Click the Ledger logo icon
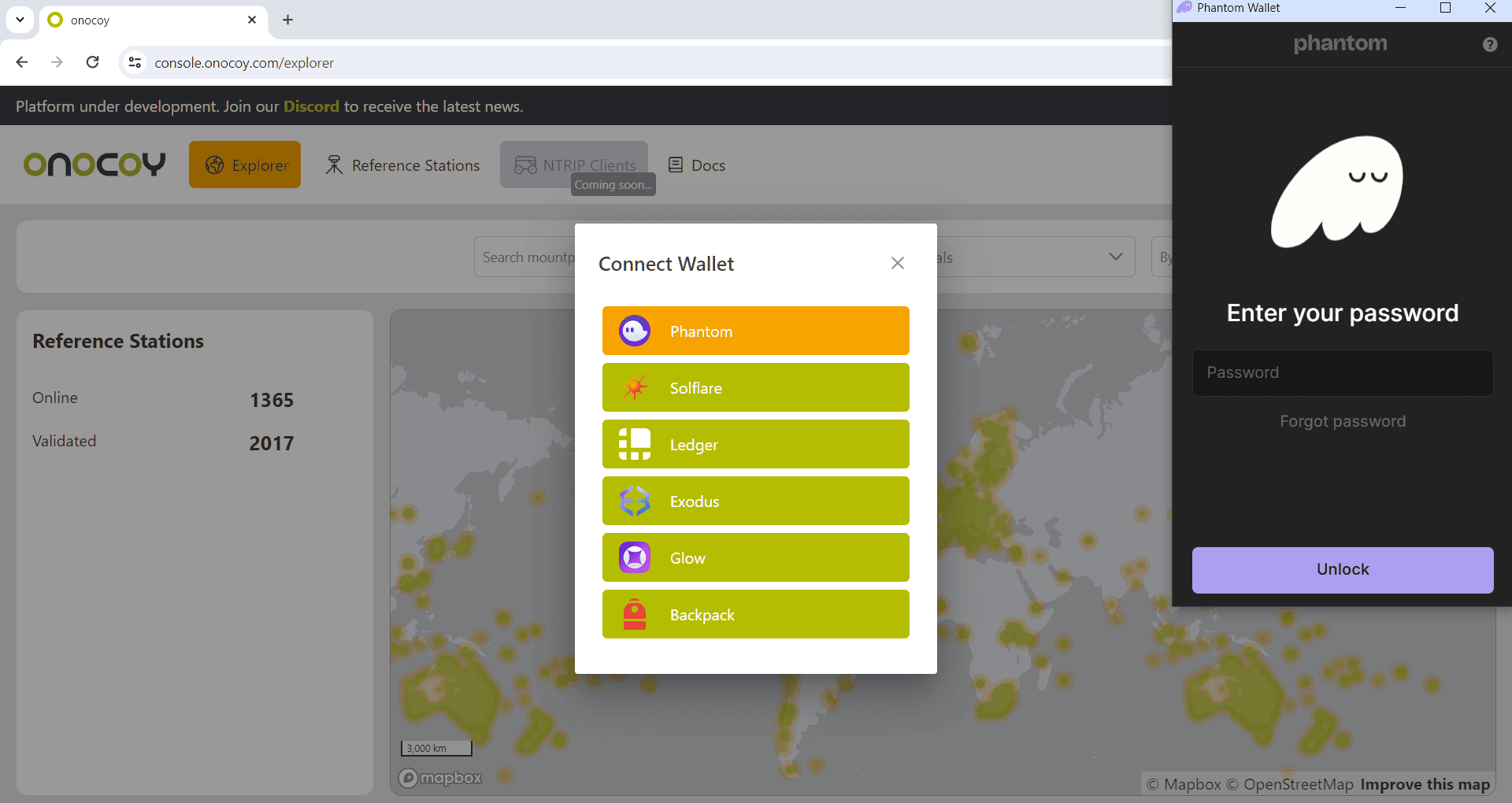Image resolution: width=1512 pixels, height=803 pixels. (x=635, y=444)
